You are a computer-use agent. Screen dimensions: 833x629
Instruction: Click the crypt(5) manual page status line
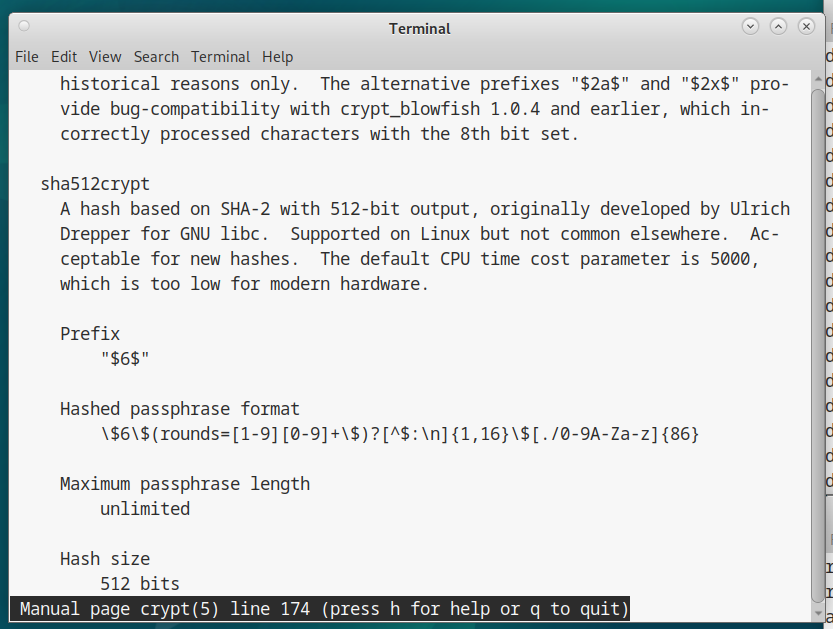click(x=324, y=609)
